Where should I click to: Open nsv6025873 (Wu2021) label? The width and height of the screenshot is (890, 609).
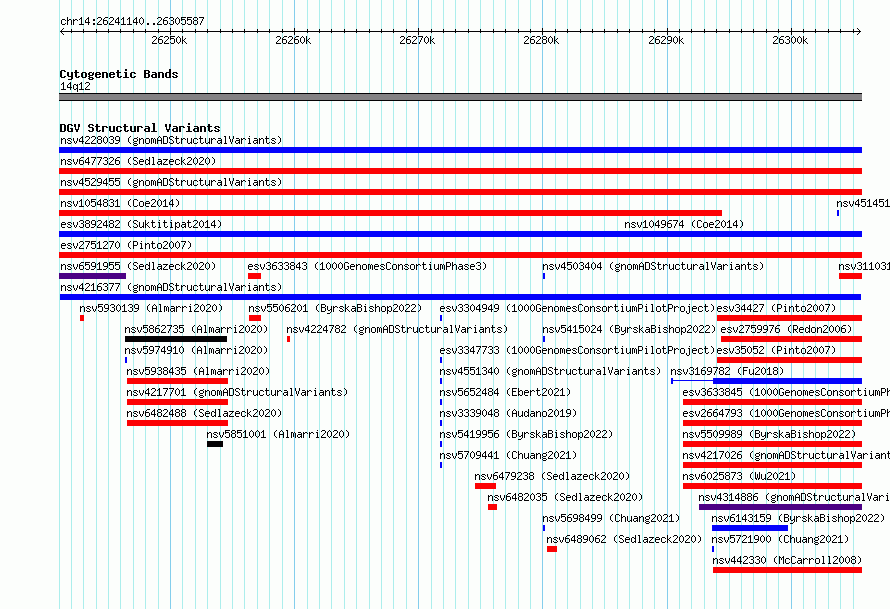pos(739,476)
